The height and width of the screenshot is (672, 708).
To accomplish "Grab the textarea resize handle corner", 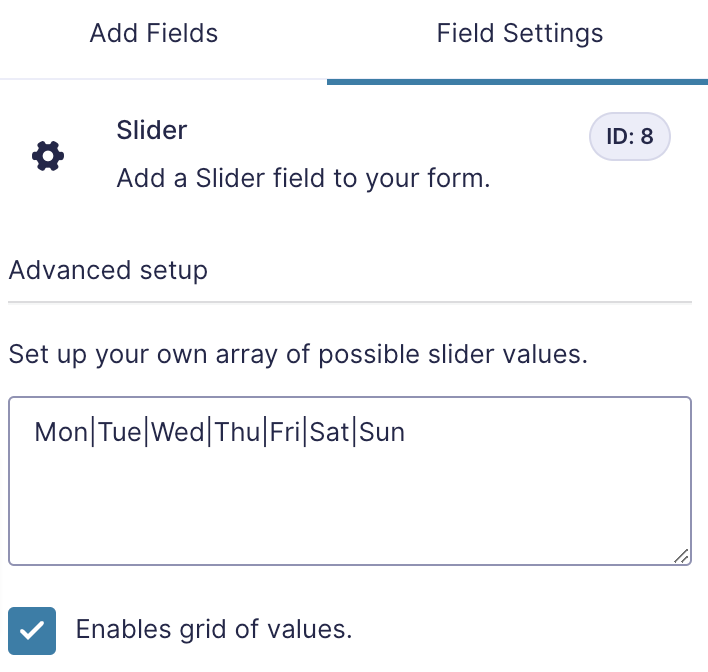I will [x=681, y=556].
